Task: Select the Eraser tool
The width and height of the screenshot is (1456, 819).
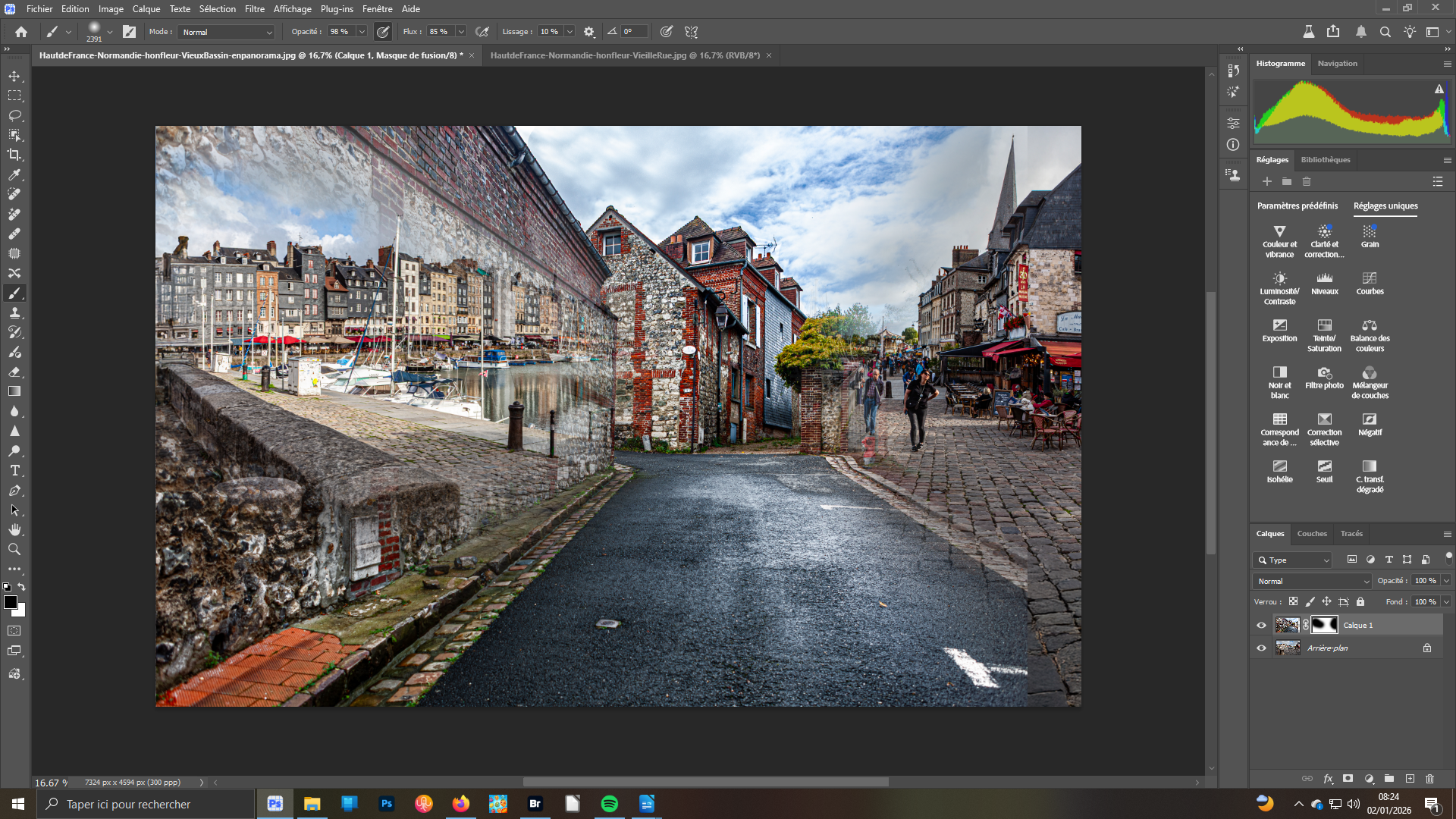Action: 14,372
